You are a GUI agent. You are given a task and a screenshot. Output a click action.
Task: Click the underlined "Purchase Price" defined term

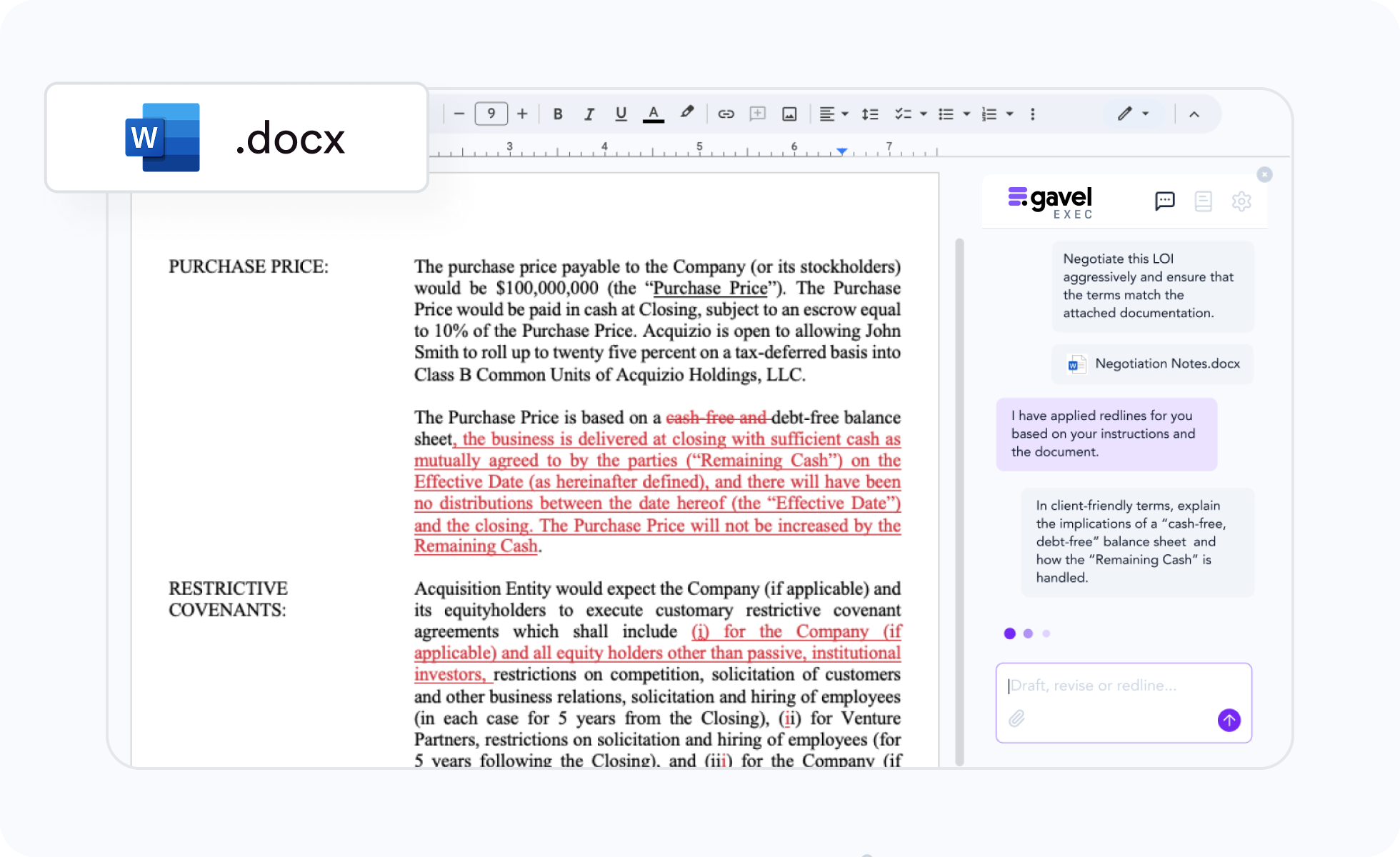[x=710, y=289]
